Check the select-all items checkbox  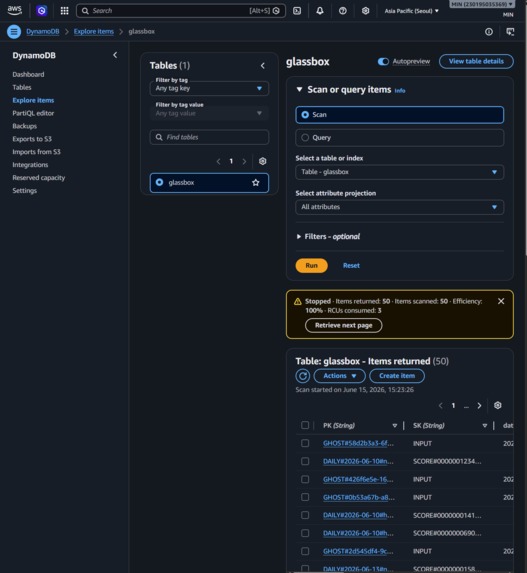[x=305, y=425]
